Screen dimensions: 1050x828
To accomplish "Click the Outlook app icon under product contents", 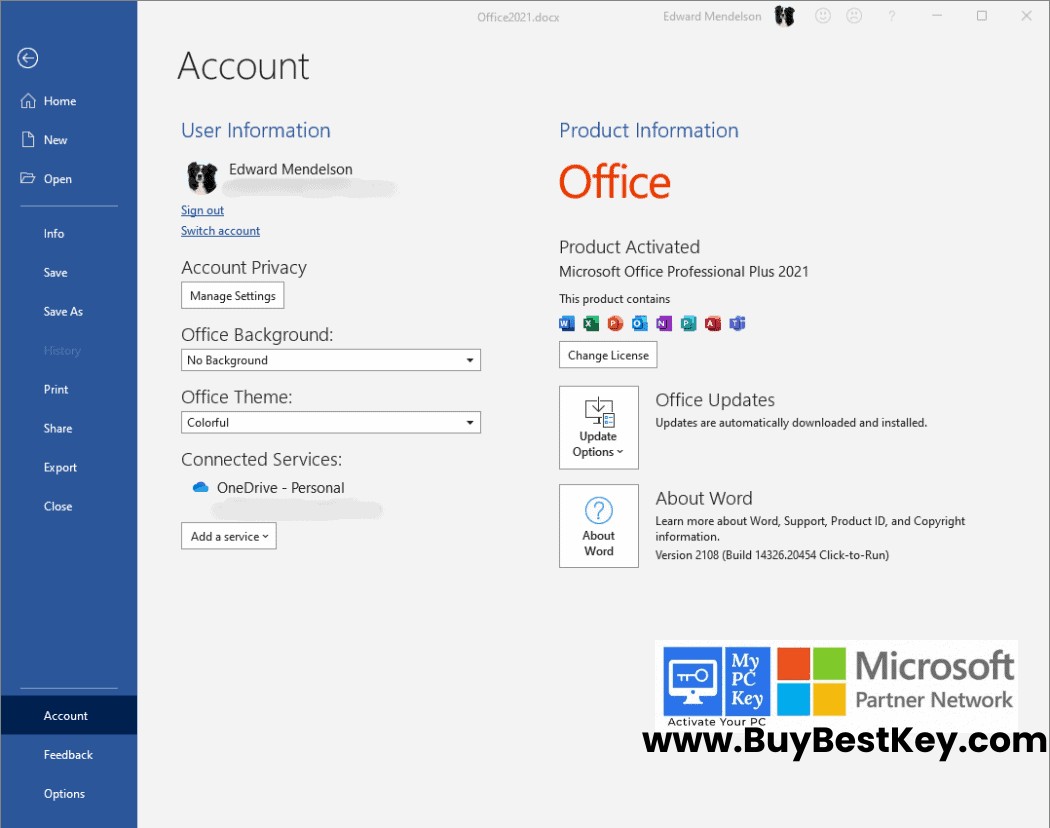I will coord(640,324).
